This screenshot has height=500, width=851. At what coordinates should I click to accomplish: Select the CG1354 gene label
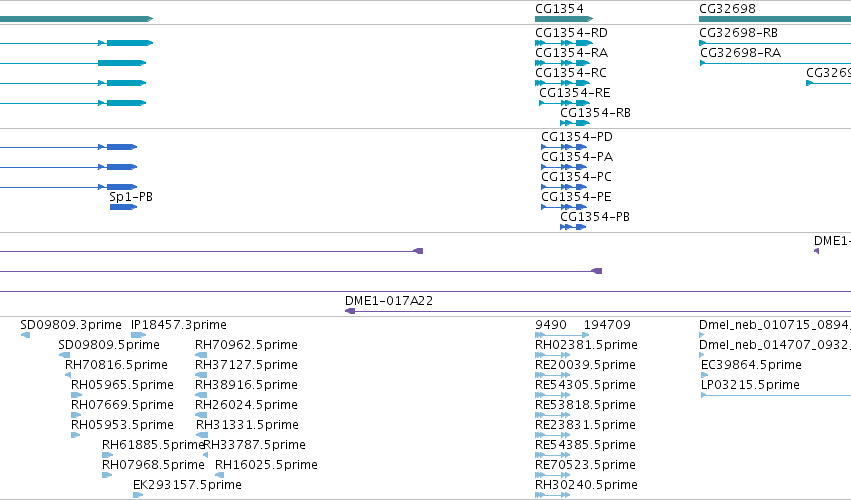(x=559, y=9)
